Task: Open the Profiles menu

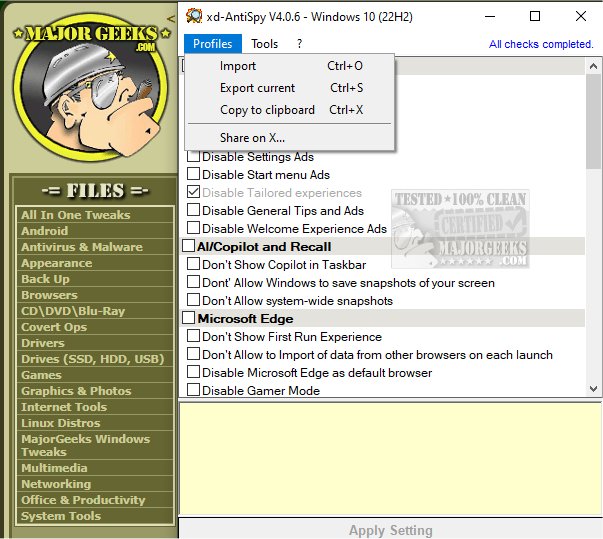Action: 213,43
